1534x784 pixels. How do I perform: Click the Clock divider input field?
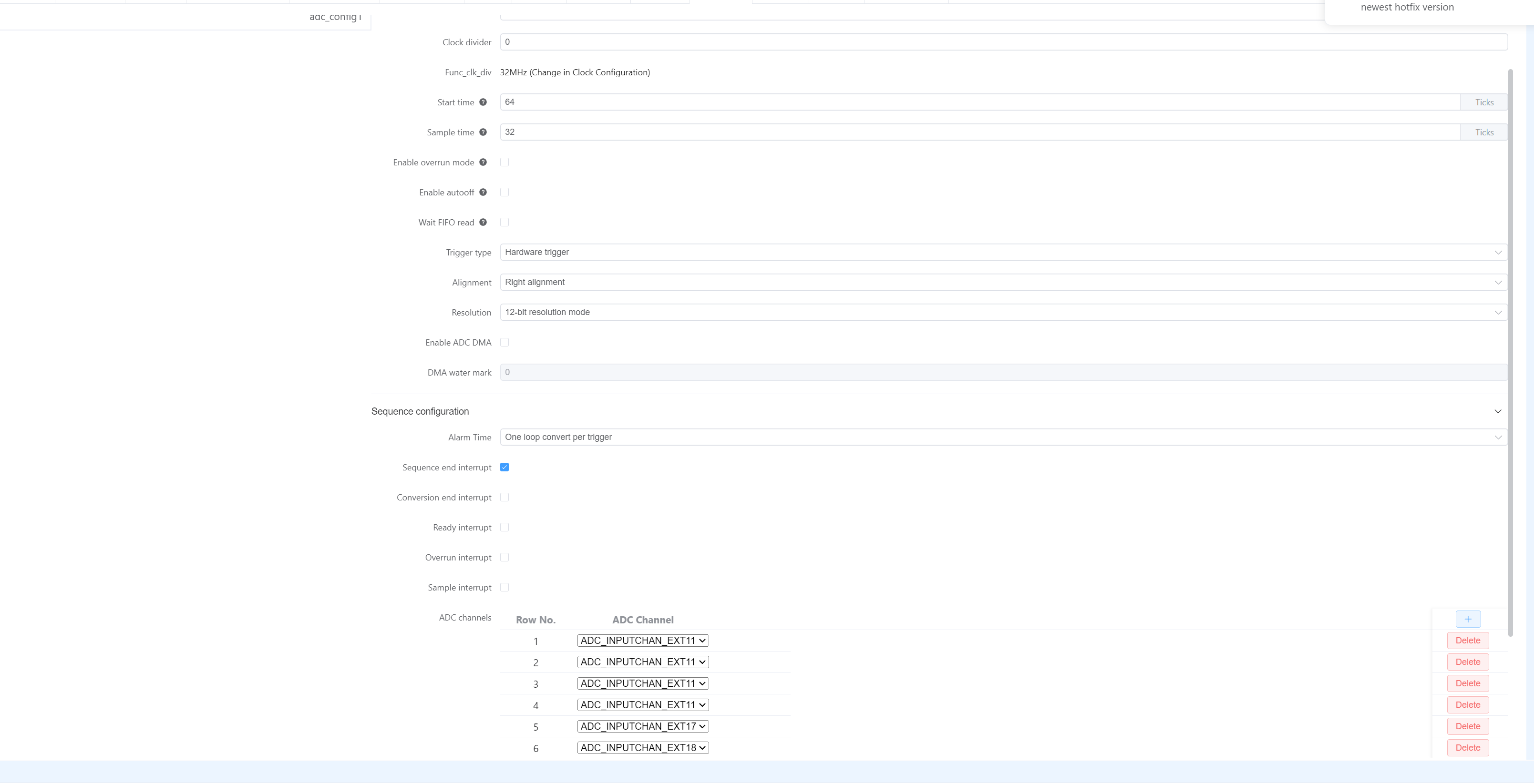pos(1003,42)
